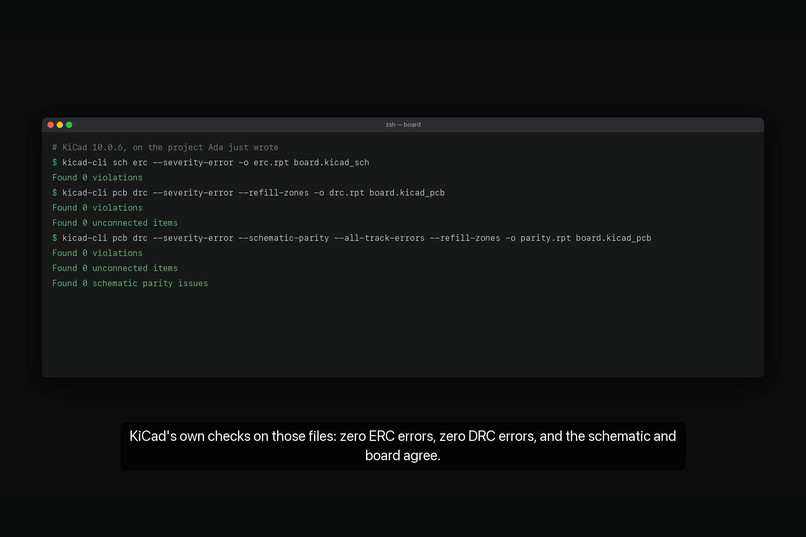Click 'Found 0 schematic parity issues' line
This screenshot has height=537, width=806.
(130, 283)
